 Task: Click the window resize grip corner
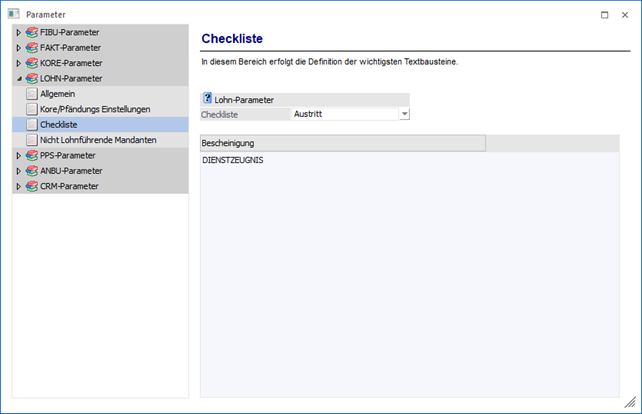[630, 402]
